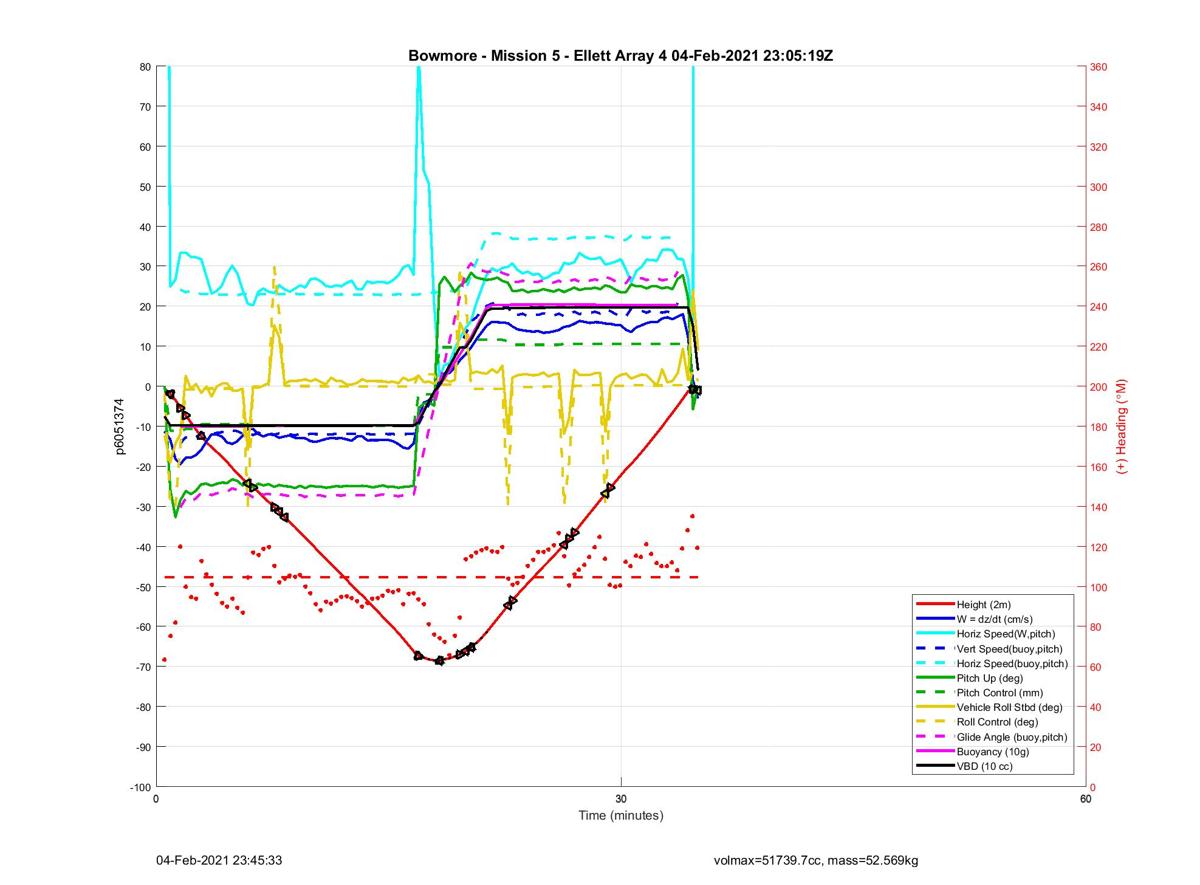
Task: Click the left axis tick label '-10'
Action: click(x=142, y=427)
